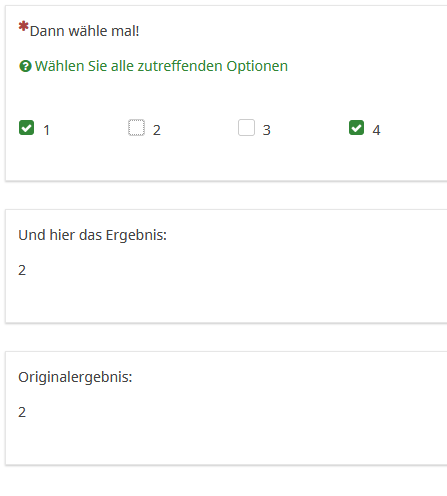Click the heading "Originalergebnis:"

point(75,377)
